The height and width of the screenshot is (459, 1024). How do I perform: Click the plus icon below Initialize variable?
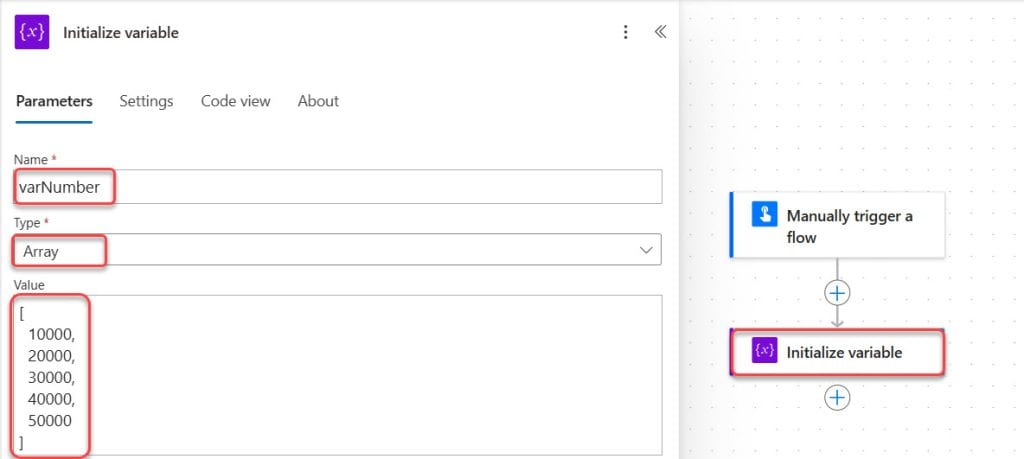[837, 397]
